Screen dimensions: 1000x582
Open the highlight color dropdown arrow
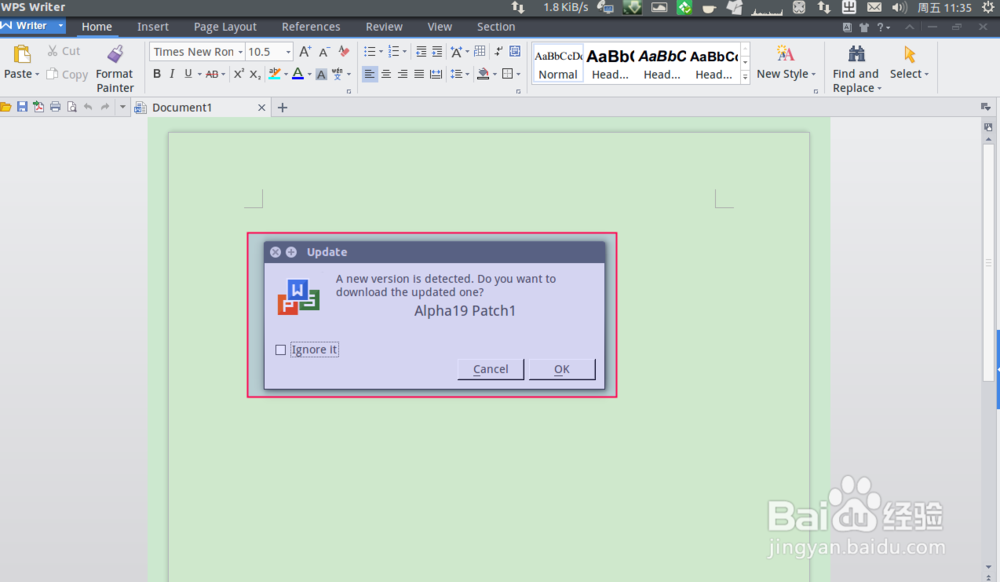coord(286,75)
